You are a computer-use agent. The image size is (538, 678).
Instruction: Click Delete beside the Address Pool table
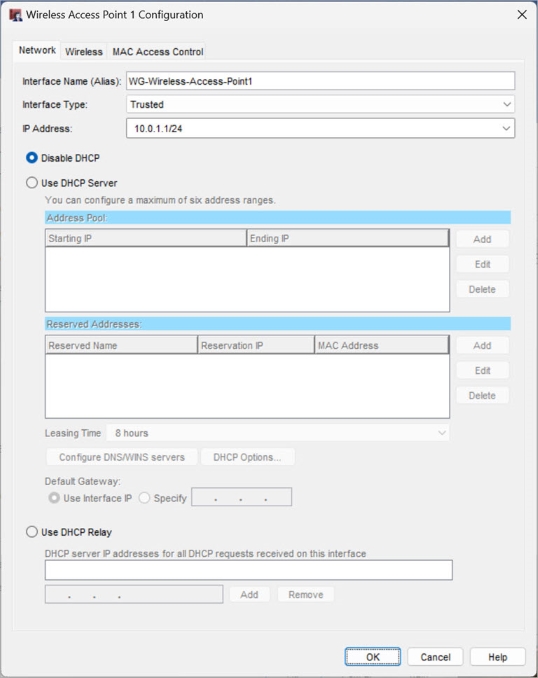482,289
